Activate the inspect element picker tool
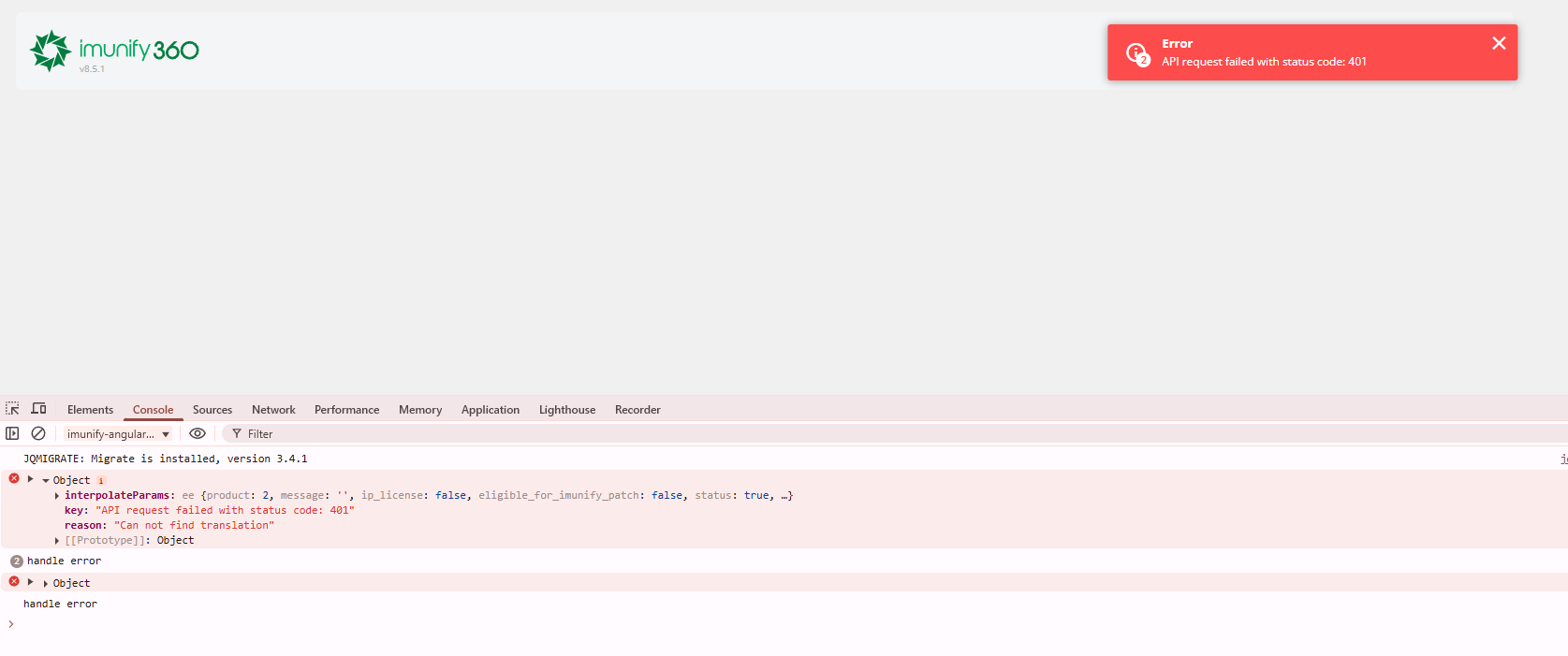Viewport: 1568px width, 656px height. click(x=12, y=409)
